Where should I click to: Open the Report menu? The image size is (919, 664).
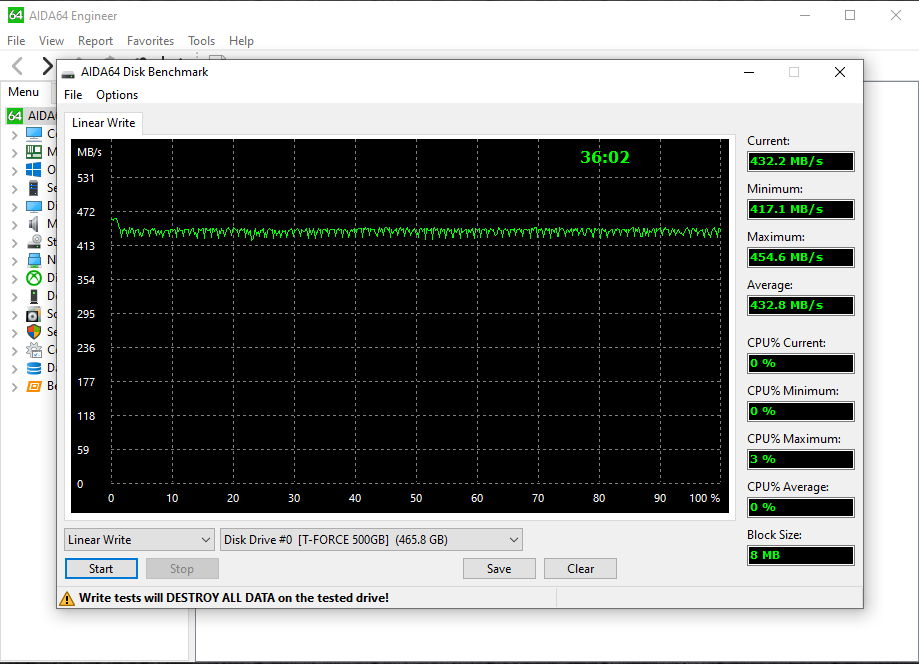pyautogui.click(x=95, y=40)
